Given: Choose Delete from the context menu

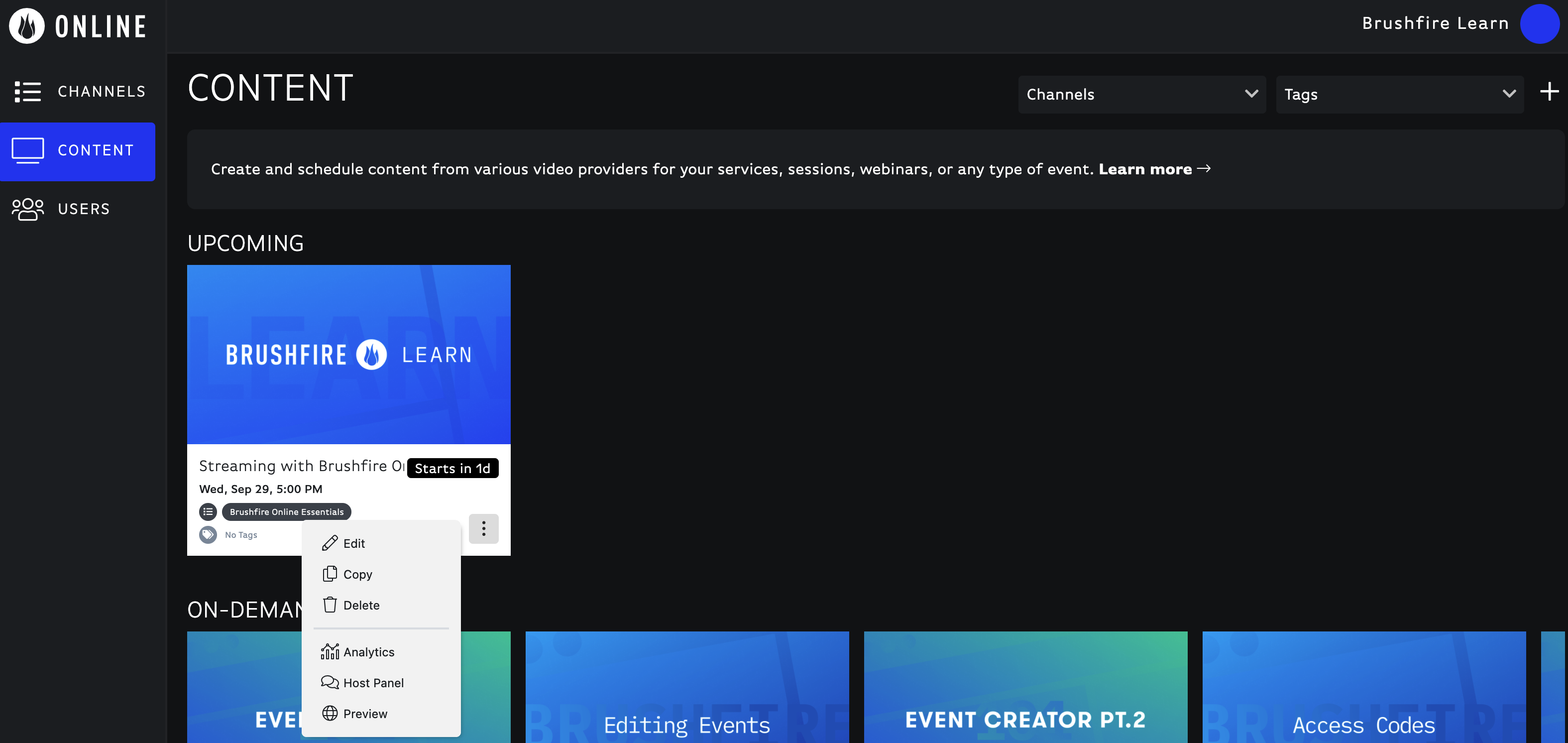Looking at the screenshot, I should pos(381,606).
